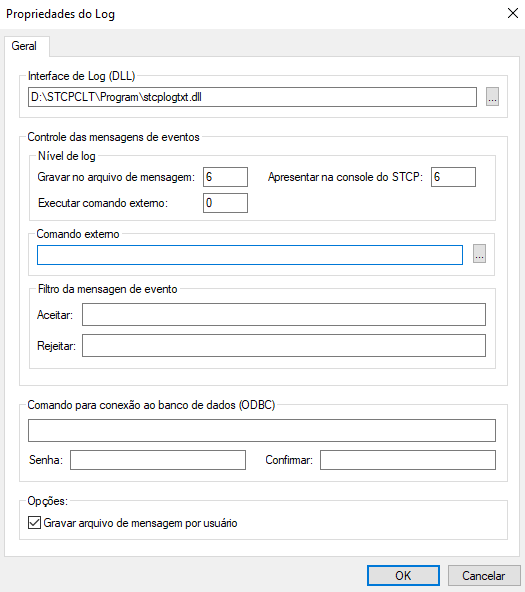Click browse button for Log DLL path

pos(492,97)
